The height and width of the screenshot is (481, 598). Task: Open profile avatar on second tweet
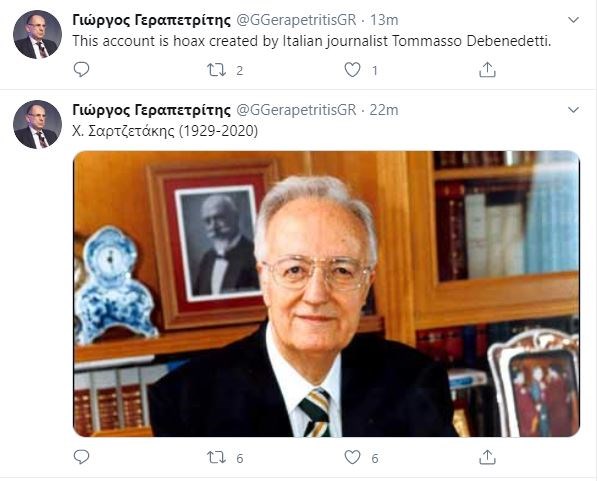[37, 124]
